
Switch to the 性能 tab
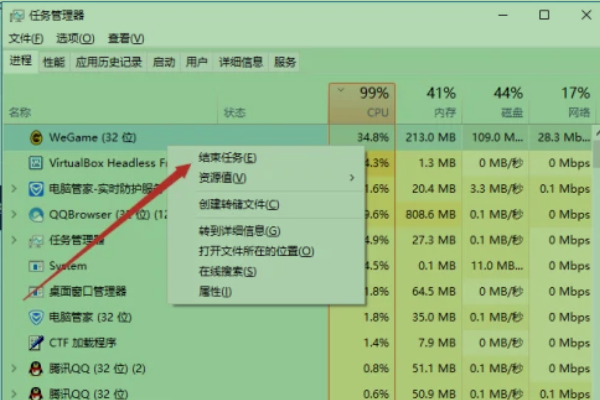pyautogui.click(x=54, y=62)
